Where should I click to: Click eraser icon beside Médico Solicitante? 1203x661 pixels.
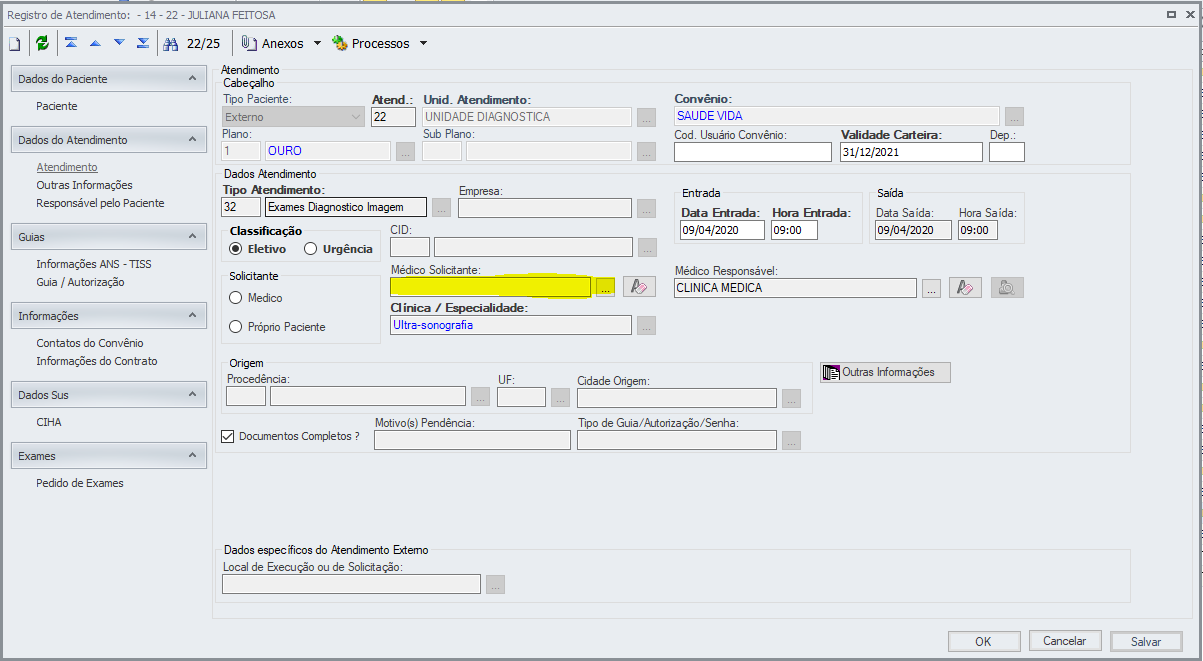pyautogui.click(x=638, y=287)
